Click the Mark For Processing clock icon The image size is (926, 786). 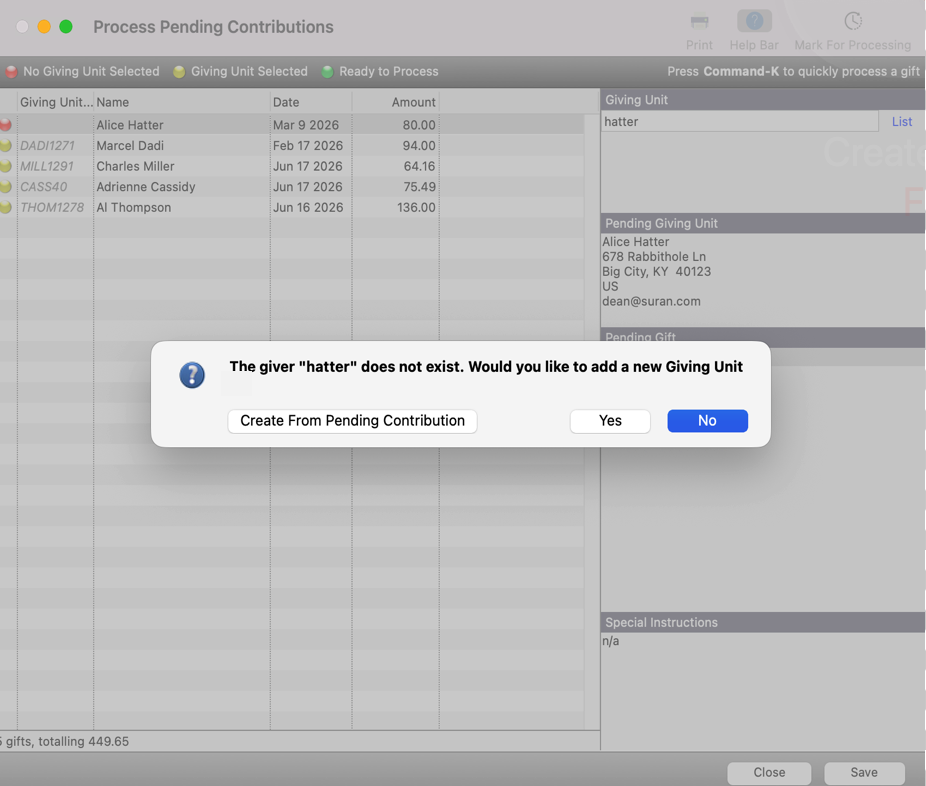click(x=853, y=21)
